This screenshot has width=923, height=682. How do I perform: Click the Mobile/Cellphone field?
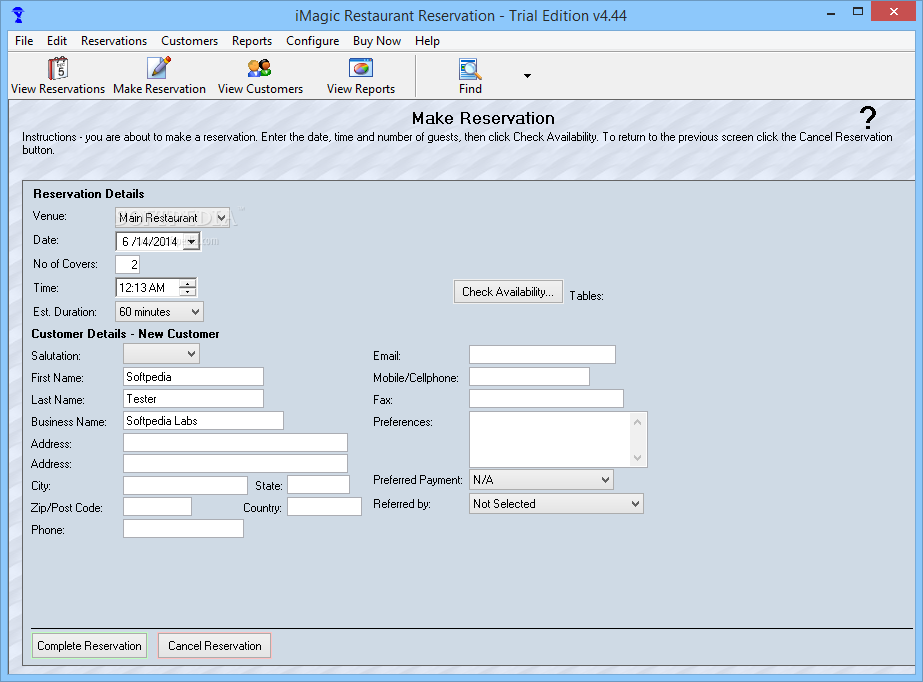click(529, 377)
